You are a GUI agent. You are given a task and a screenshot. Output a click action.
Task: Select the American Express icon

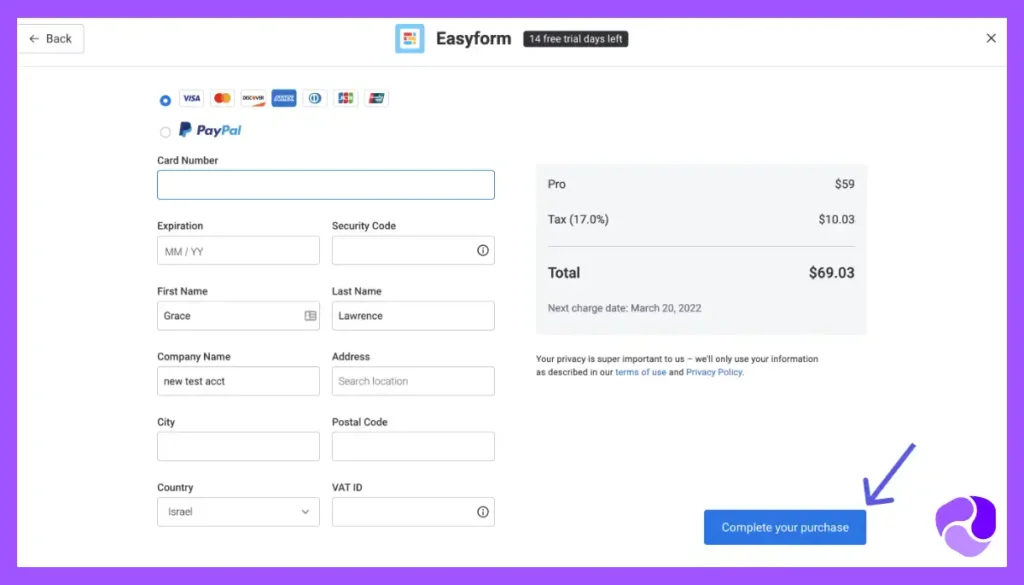pyautogui.click(x=283, y=98)
